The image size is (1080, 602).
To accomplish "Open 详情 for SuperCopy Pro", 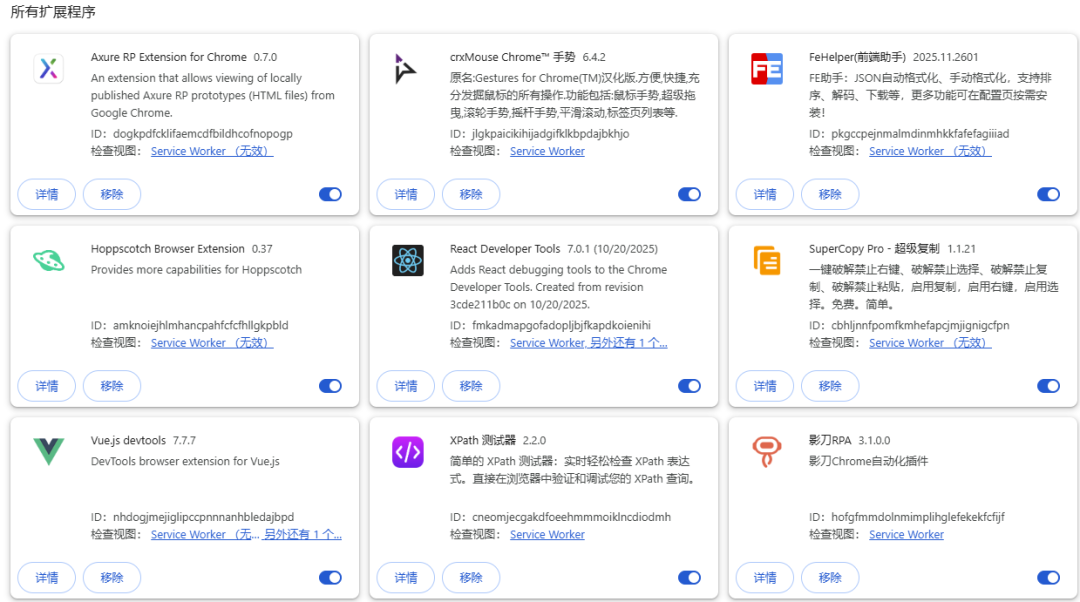I will pyautogui.click(x=765, y=386).
